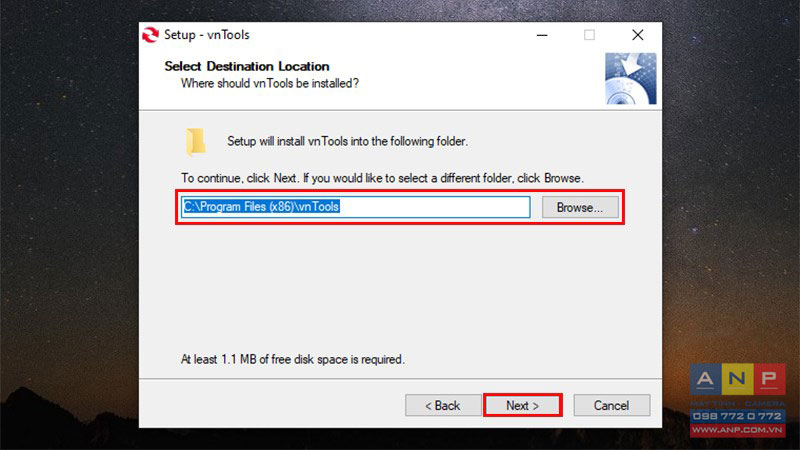Viewport: 800px width, 450px height.
Task: Click the red vnTools icon in title bar
Action: [x=150, y=35]
